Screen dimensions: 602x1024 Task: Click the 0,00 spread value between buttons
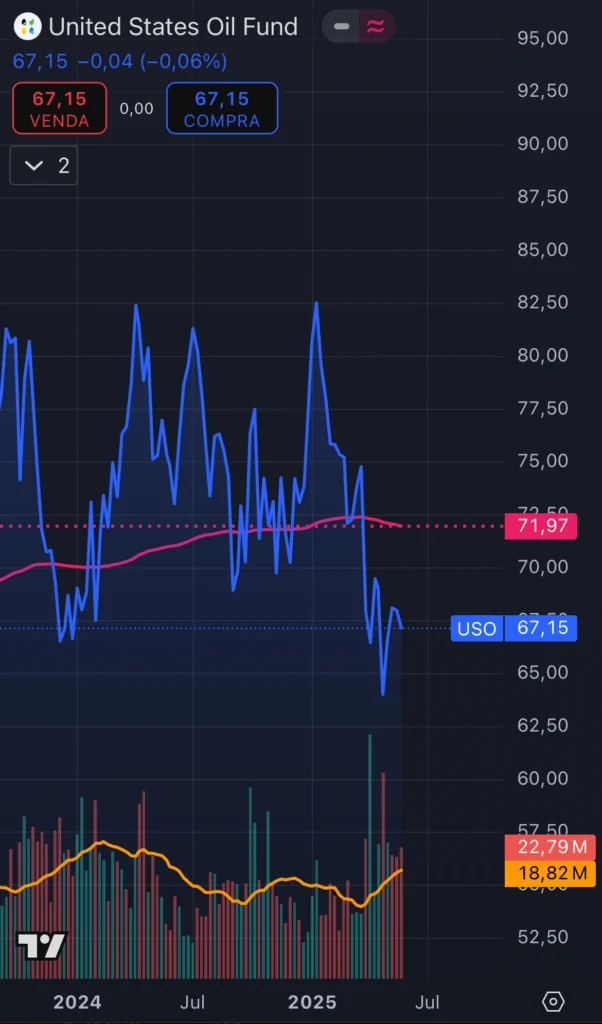[136, 108]
